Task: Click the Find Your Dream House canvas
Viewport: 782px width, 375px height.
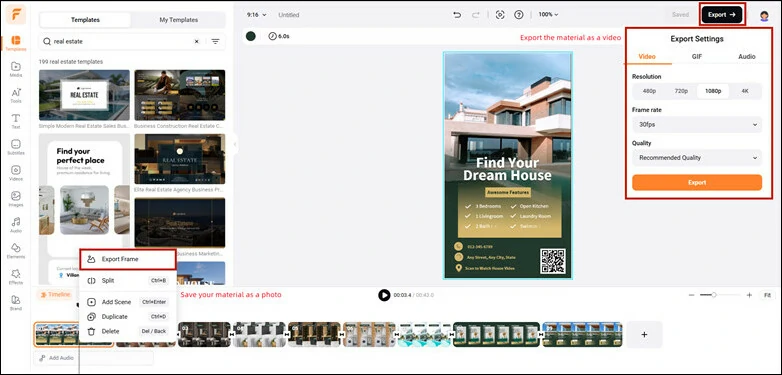Action: (x=508, y=165)
